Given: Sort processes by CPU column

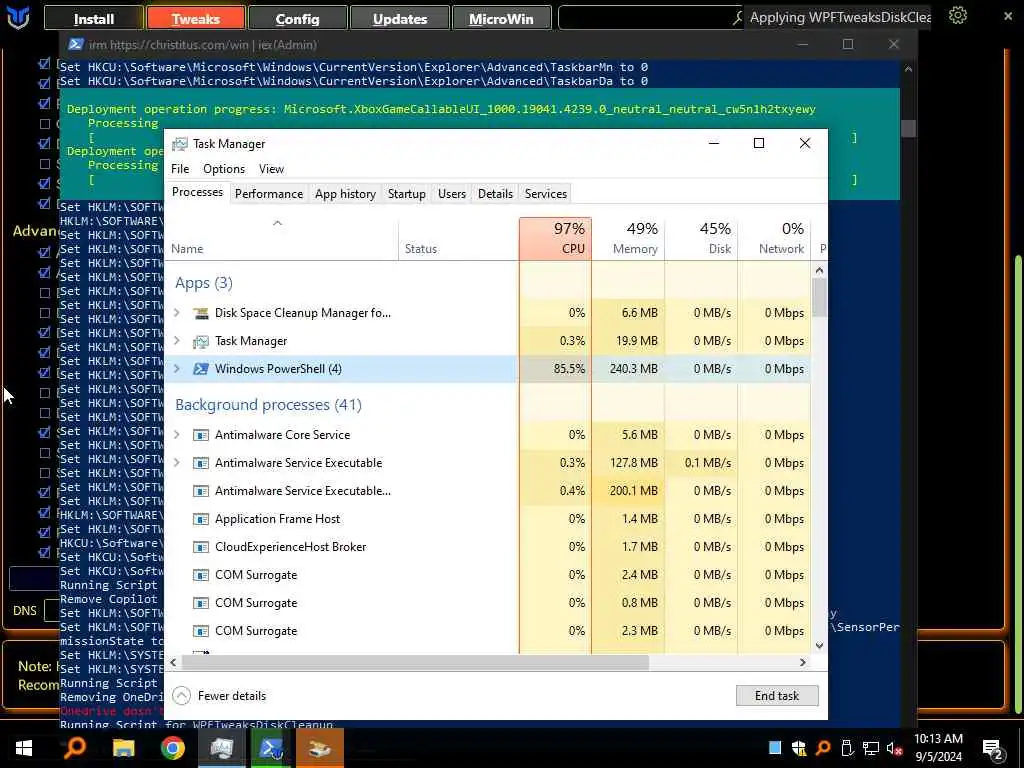Looking at the screenshot, I should click(556, 239).
